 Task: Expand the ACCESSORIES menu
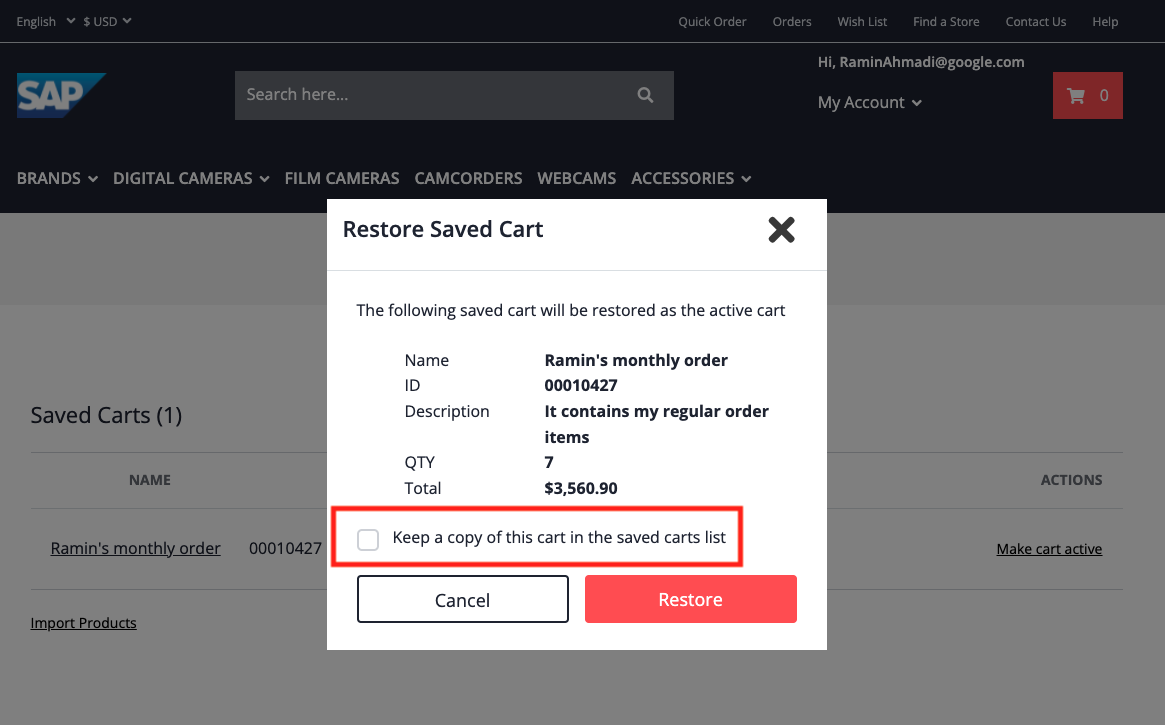point(690,178)
